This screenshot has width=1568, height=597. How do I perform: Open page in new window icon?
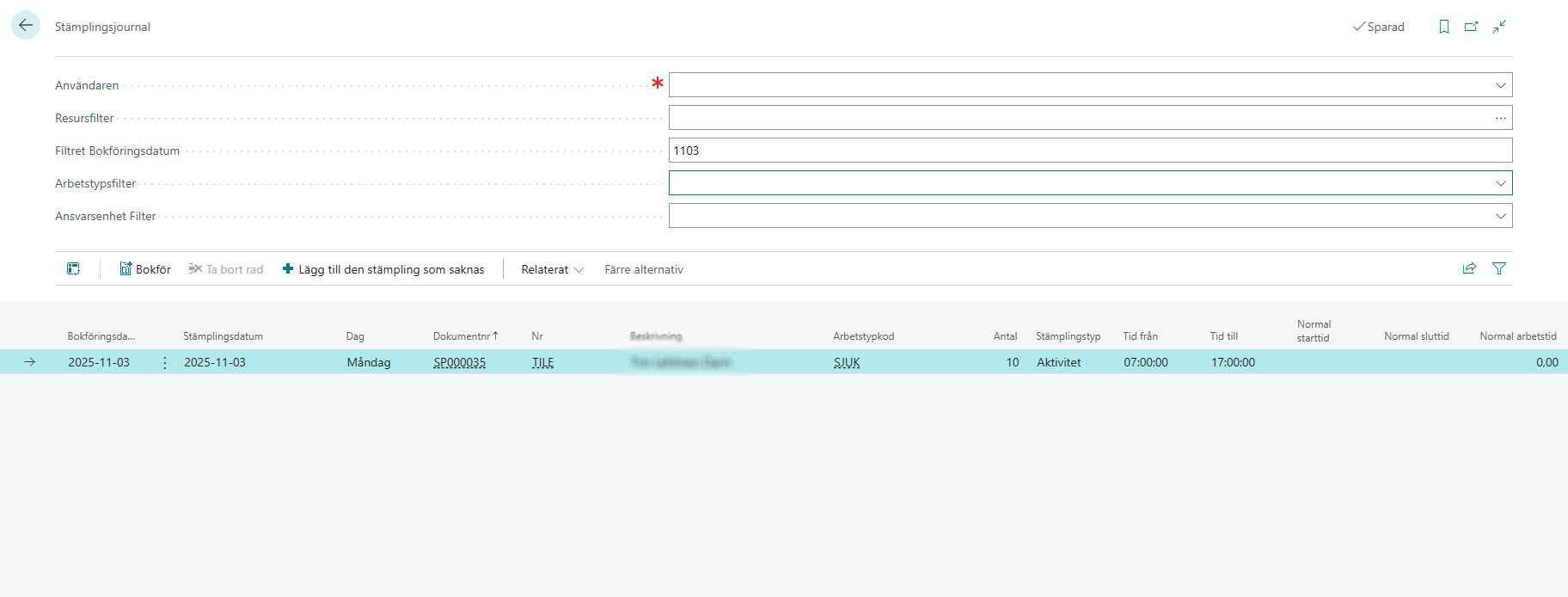click(1471, 27)
